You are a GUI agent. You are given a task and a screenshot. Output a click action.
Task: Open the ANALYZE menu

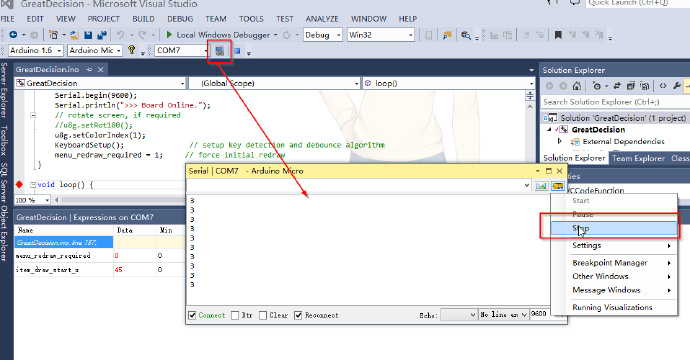(x=322, y=19)
